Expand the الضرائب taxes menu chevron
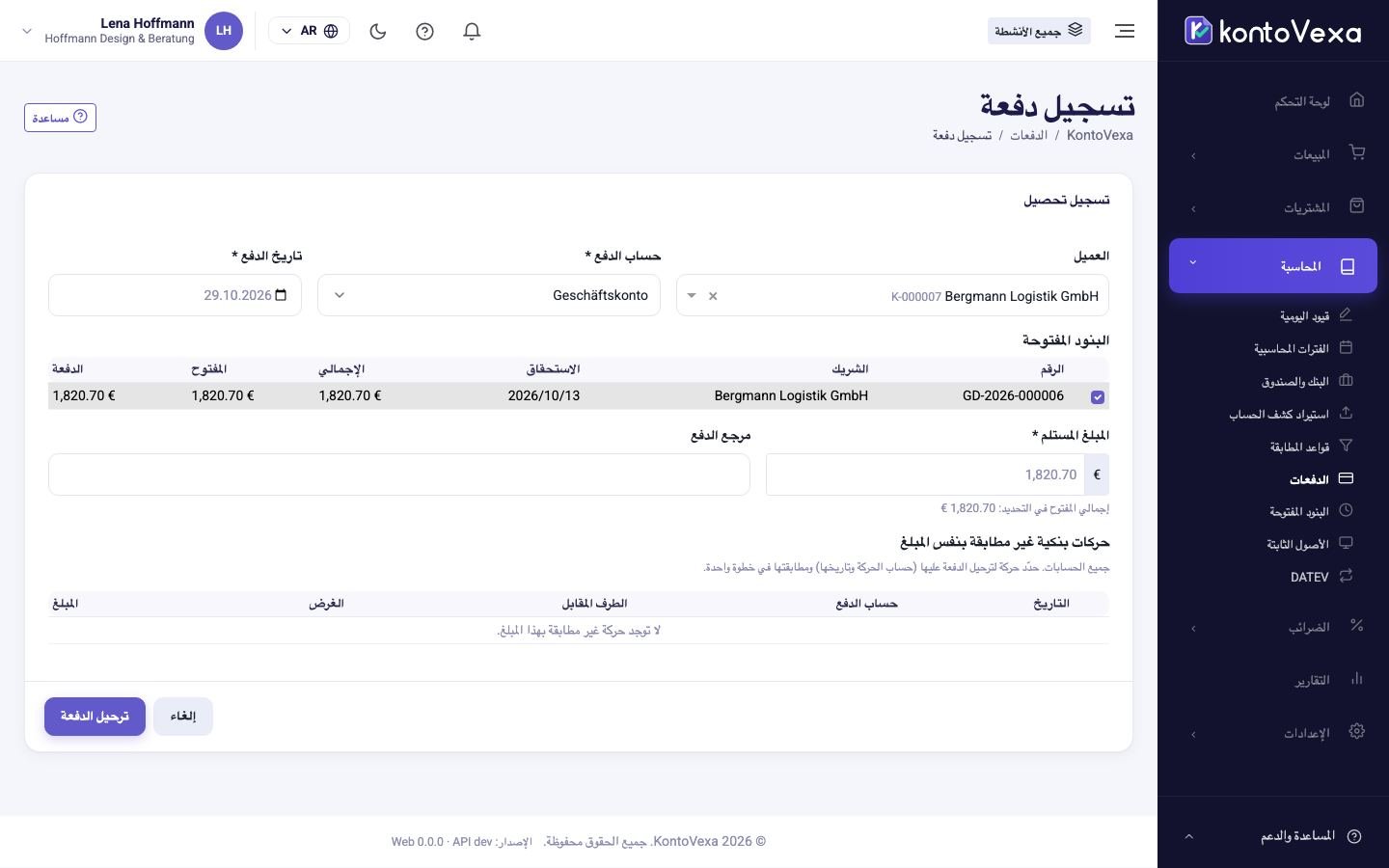1389x868 pixels. click(1193, 629)
